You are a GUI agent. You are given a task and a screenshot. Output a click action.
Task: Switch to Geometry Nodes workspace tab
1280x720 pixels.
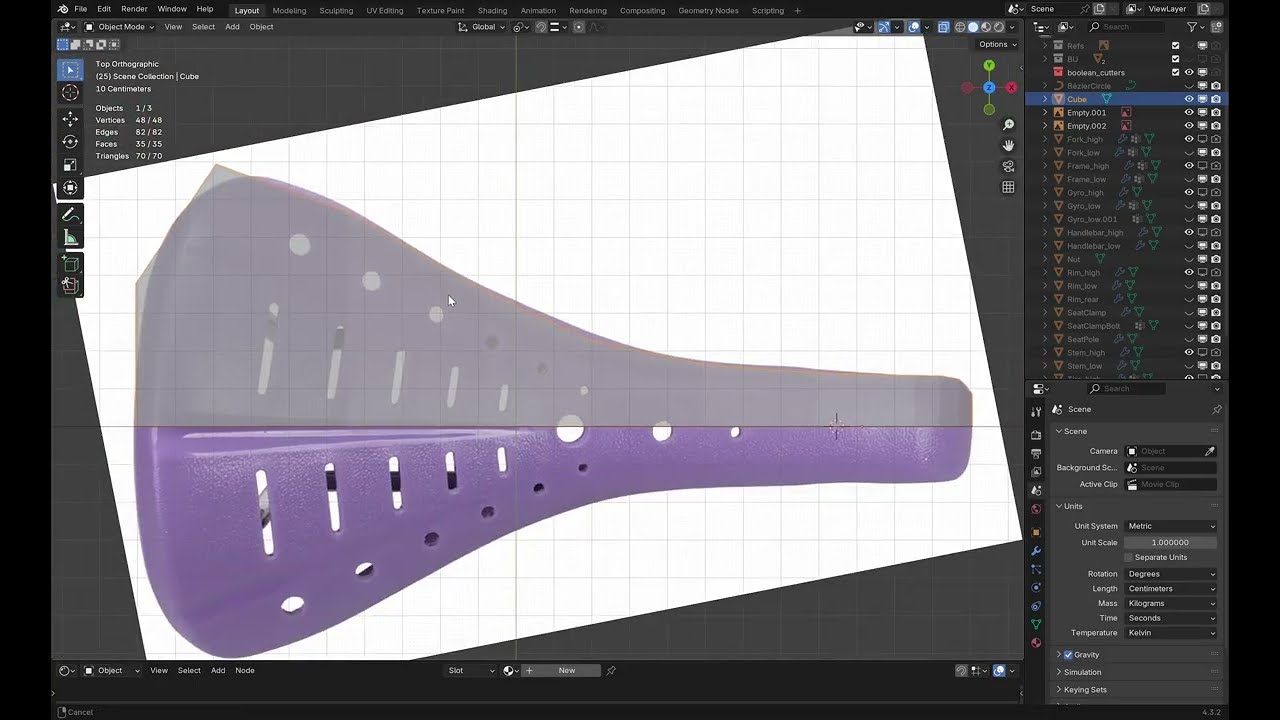point(708,10)
